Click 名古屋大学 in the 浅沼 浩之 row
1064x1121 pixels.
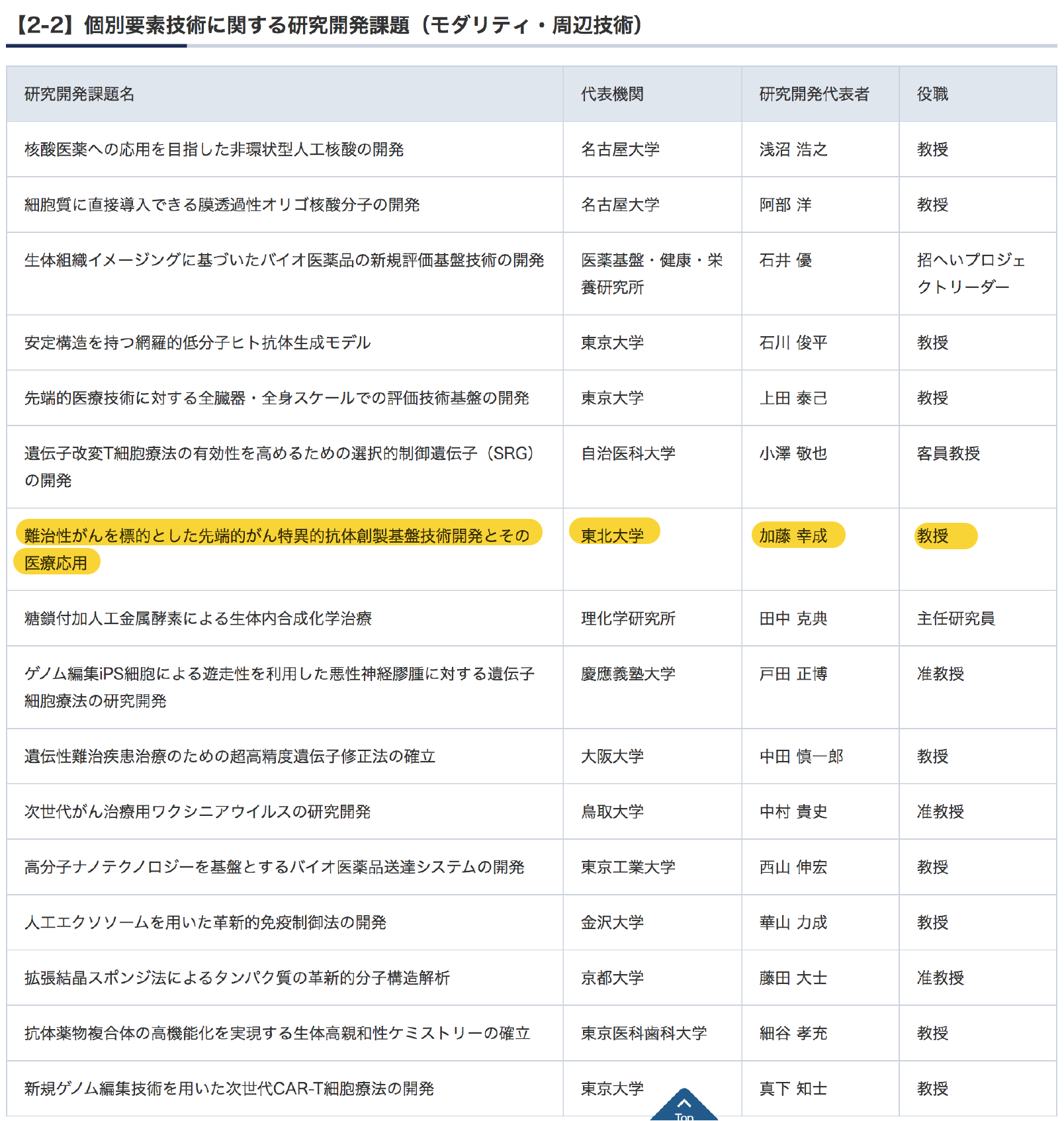[620, 150]
